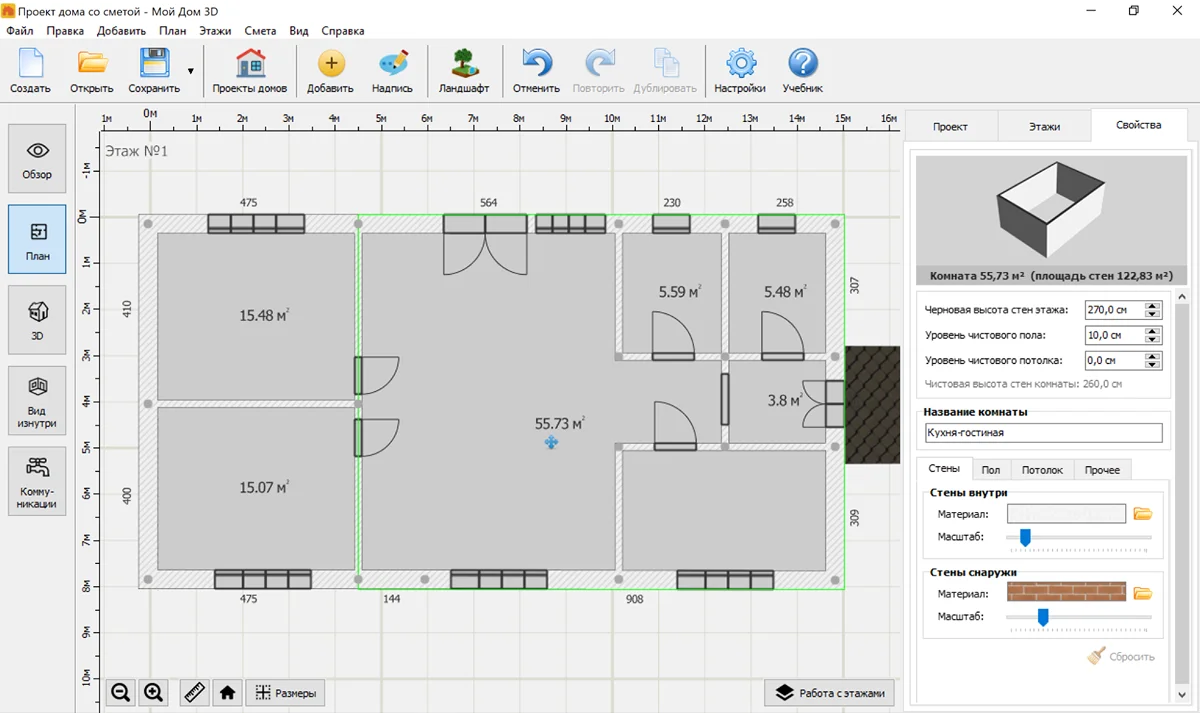Open the Файл menu

coord(20,31)
